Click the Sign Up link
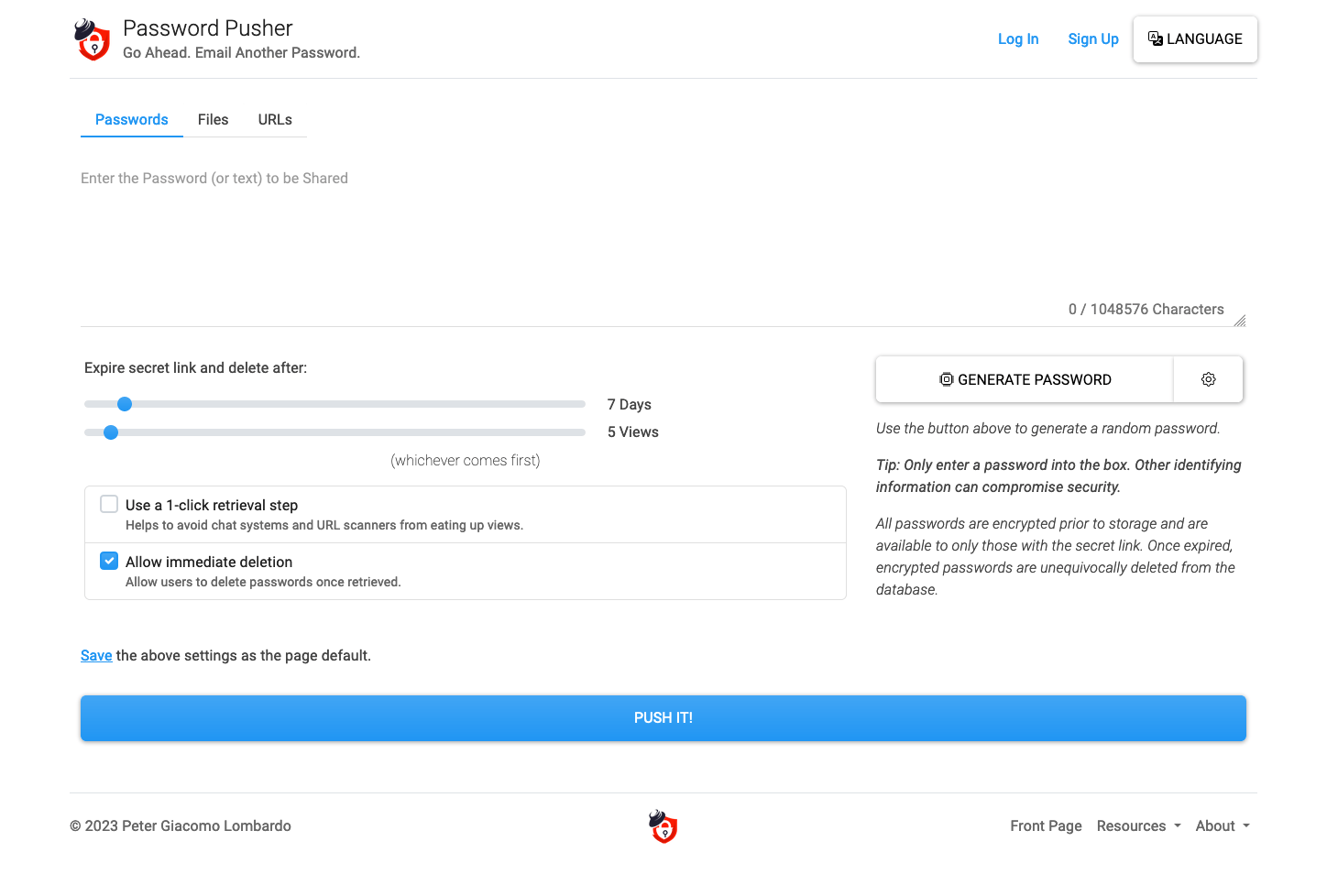 pyautogui.click(x=1093, y=38)
